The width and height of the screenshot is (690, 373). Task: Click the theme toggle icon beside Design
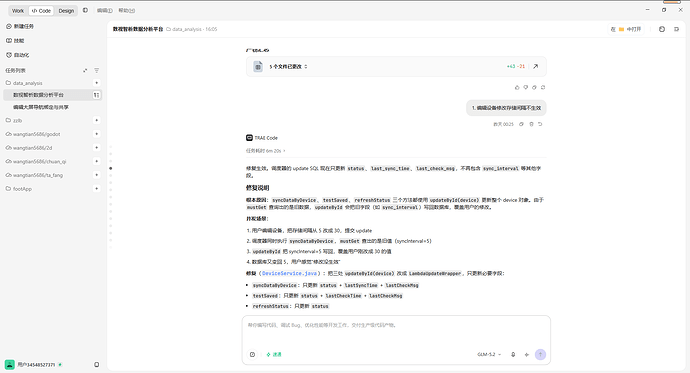pyautogui.click(x=85, y=10)
